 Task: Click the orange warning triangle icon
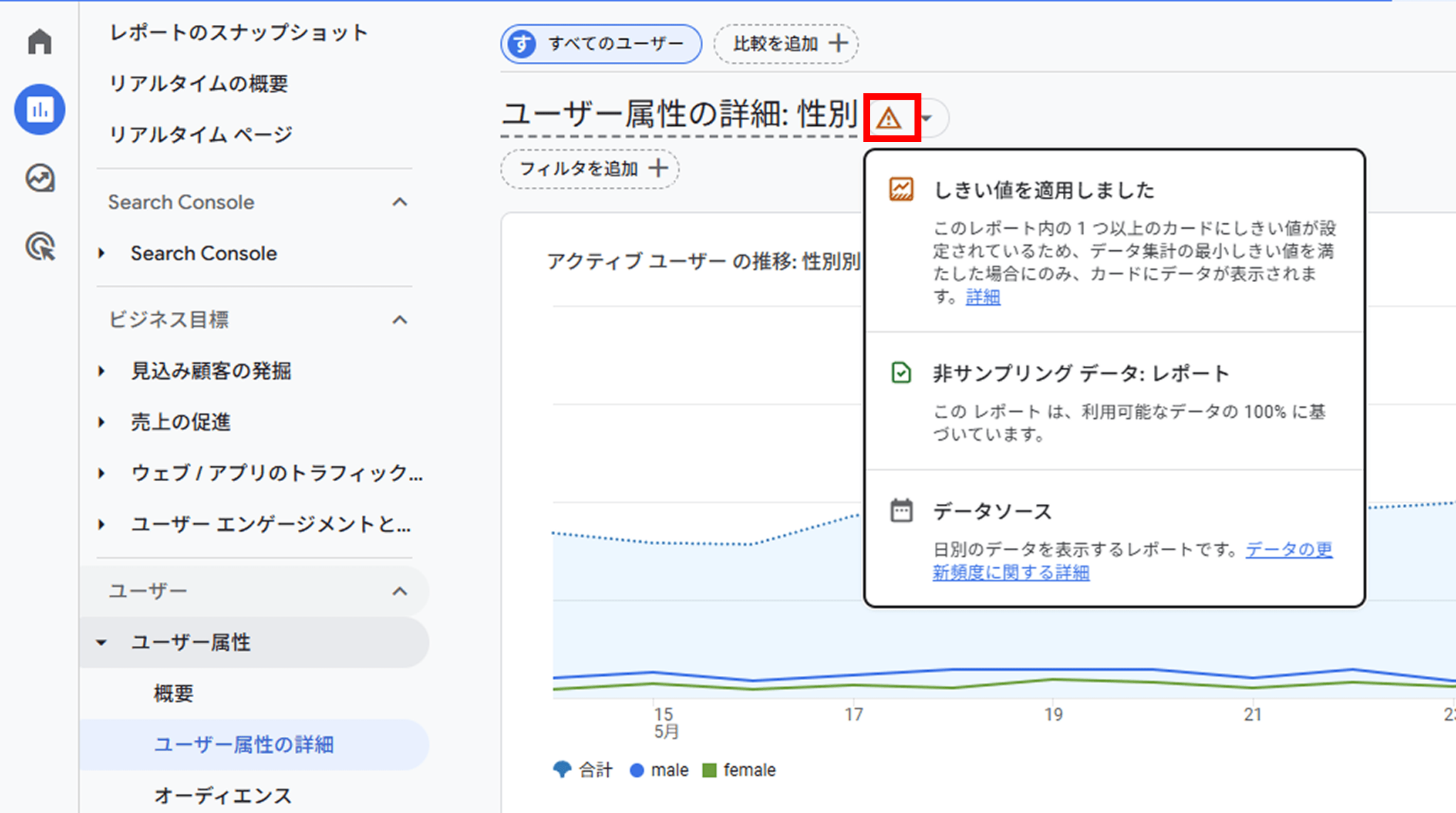coord(889,118)
